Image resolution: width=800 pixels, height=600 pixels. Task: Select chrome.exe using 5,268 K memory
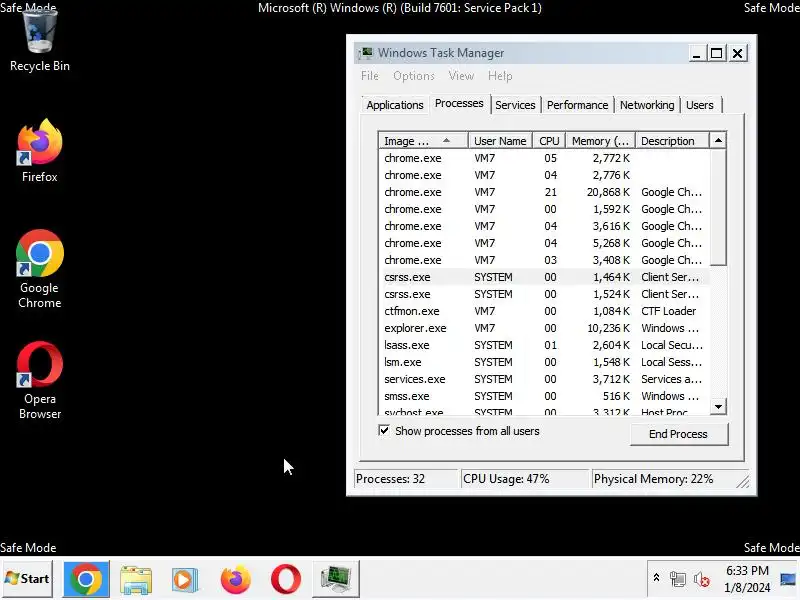(x=544, y=243)
